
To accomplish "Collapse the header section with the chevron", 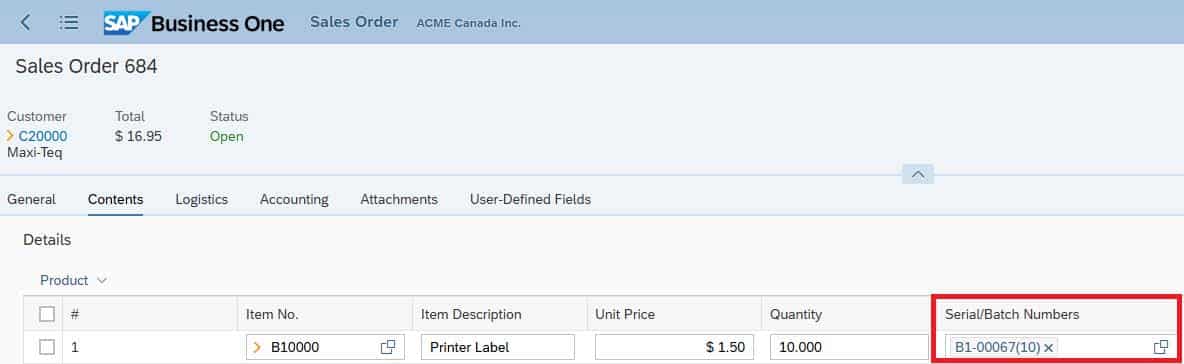I will [918, 174].
